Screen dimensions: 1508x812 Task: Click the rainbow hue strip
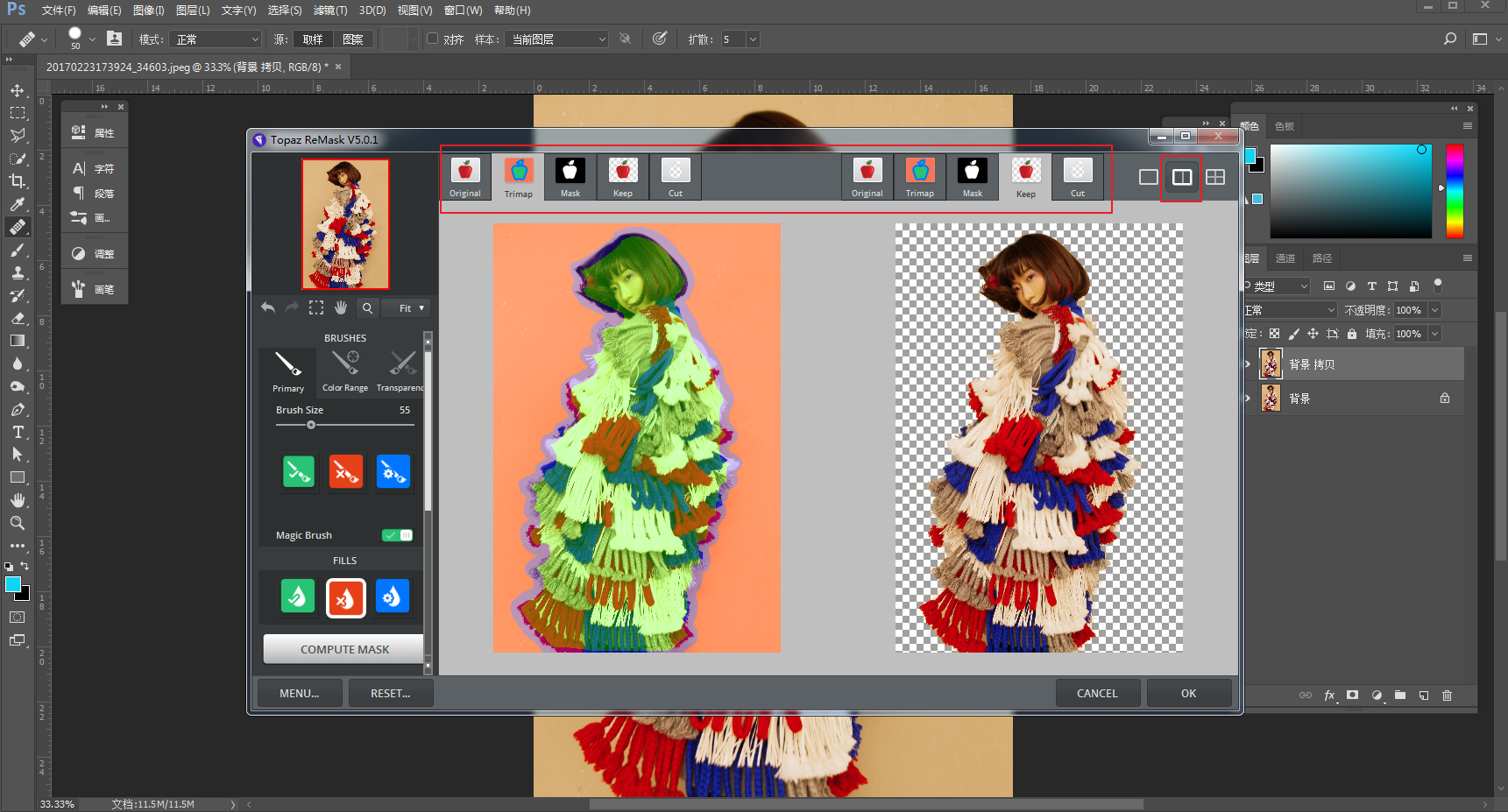(x=1455, y=191)
